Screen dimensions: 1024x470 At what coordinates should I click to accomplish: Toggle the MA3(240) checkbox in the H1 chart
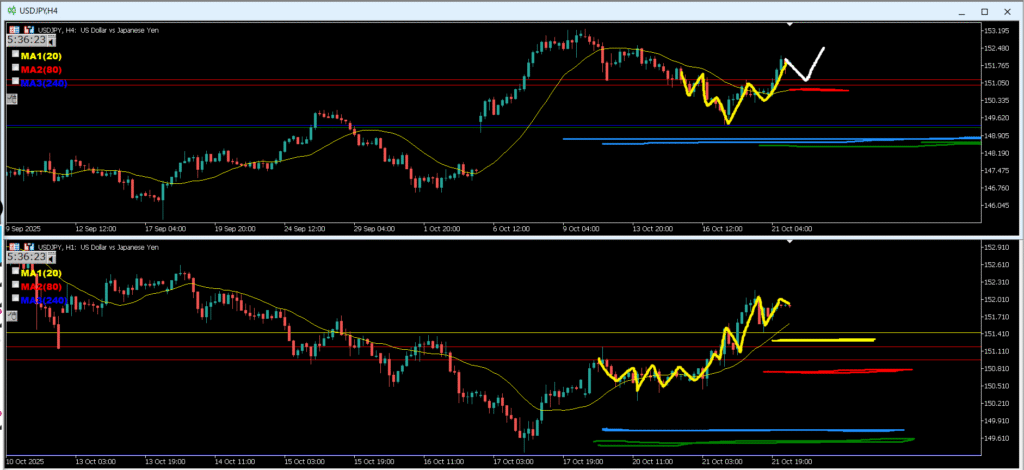(15, 299)
